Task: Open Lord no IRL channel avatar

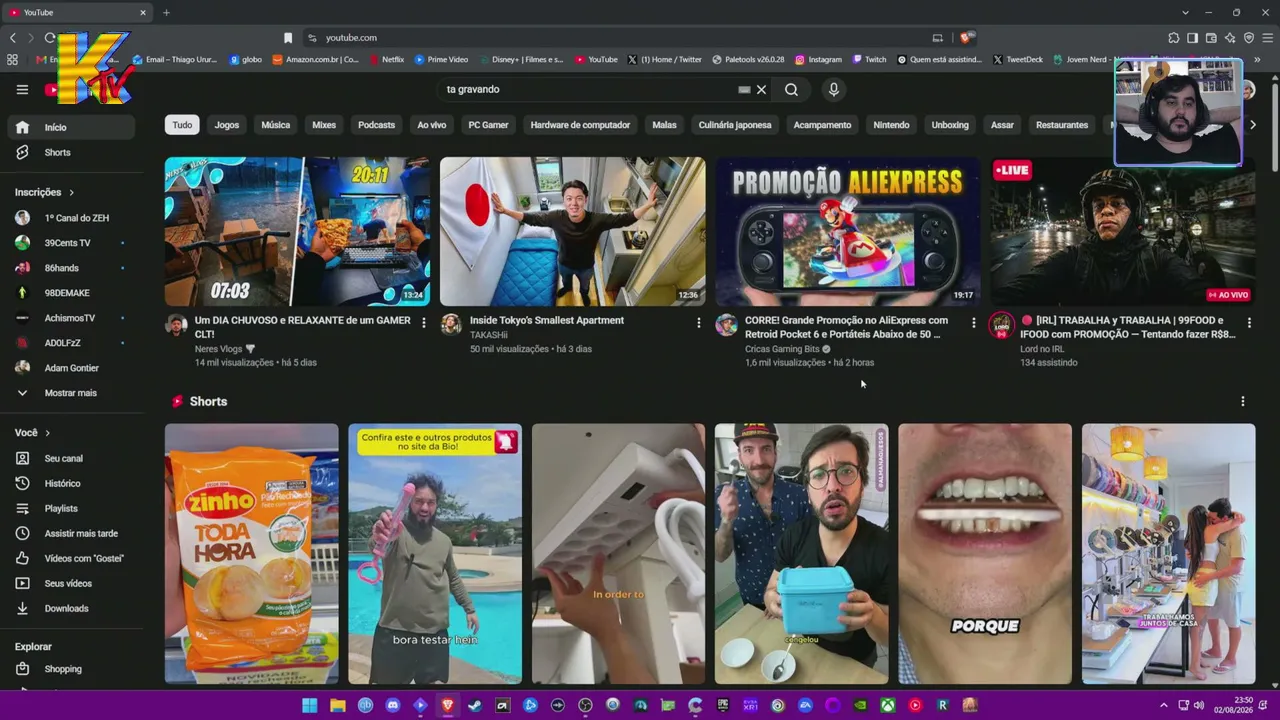Action: (1001, 325)
